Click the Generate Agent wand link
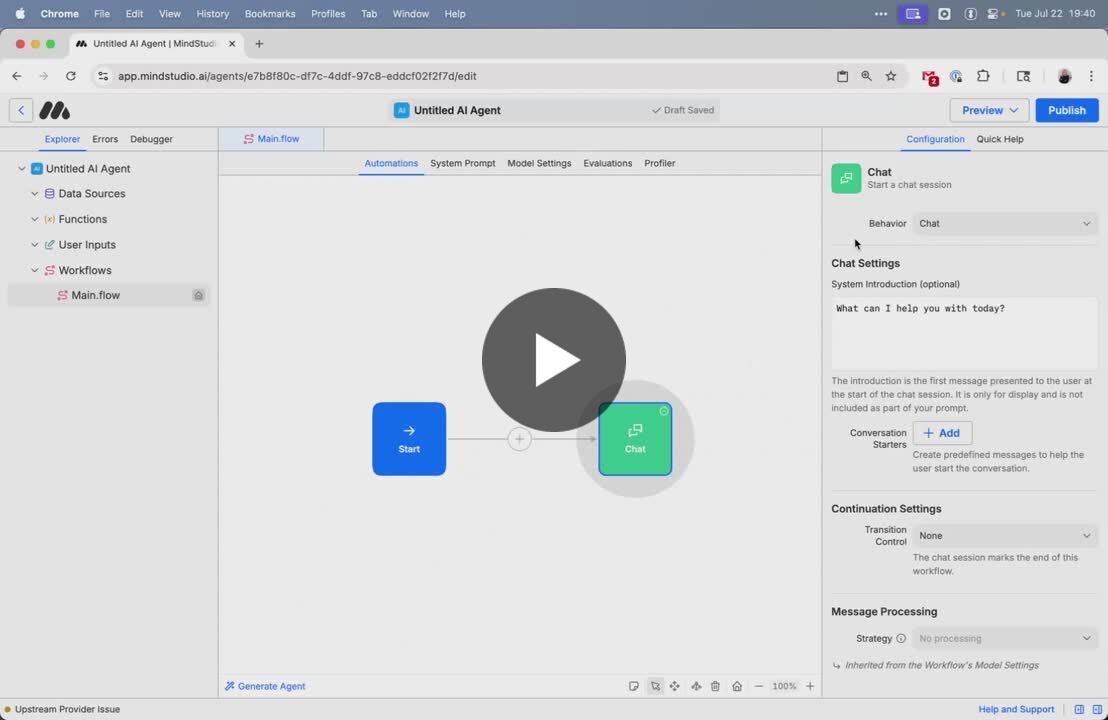 point(265,686)
